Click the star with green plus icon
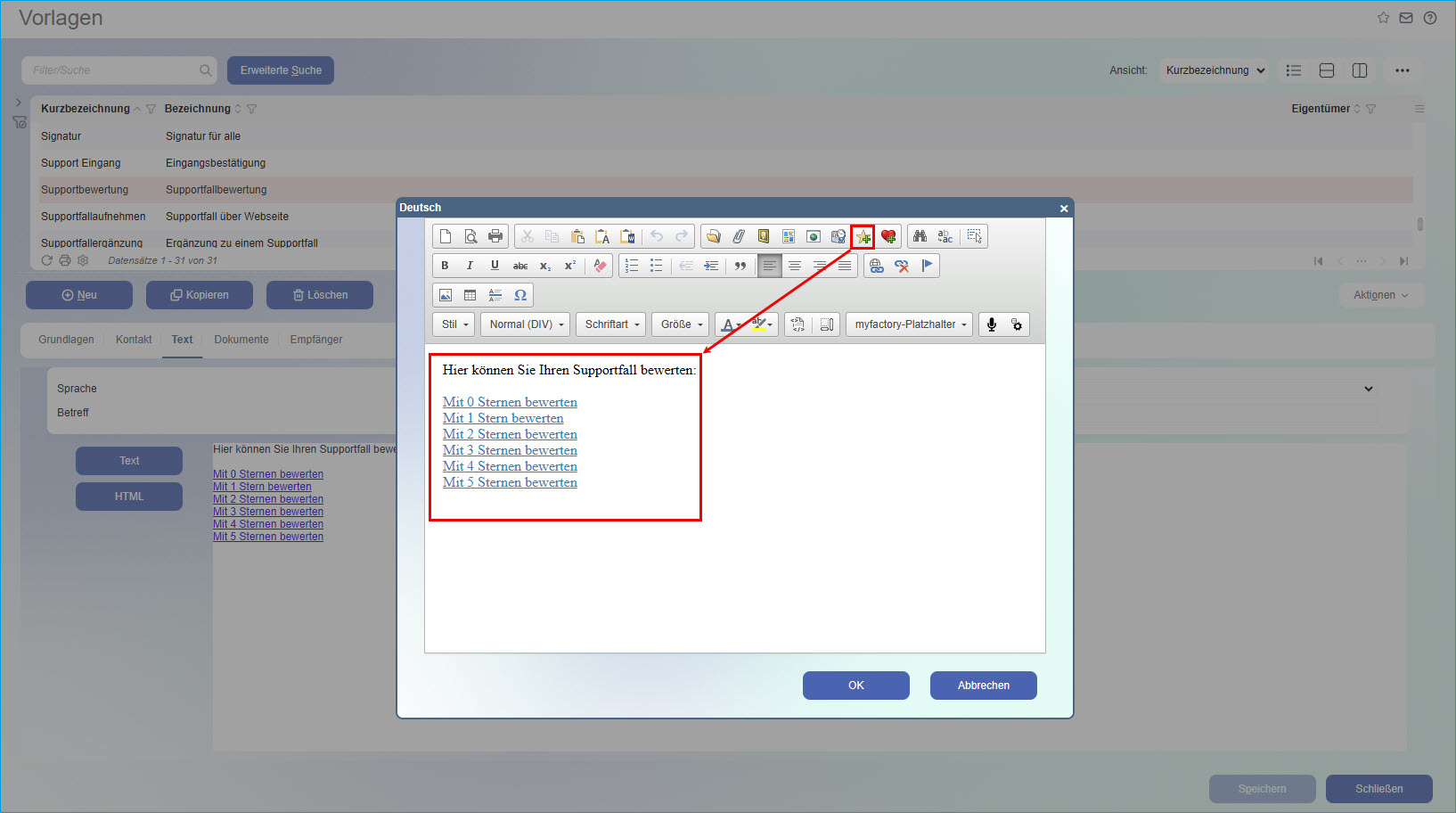1456x813 pixels. coord(863,236)
